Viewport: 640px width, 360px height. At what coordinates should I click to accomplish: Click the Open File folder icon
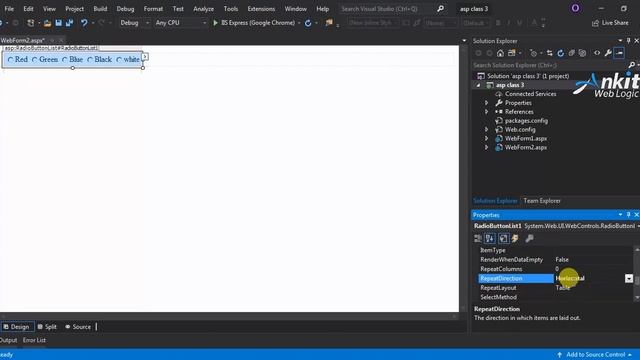(47, 23)
